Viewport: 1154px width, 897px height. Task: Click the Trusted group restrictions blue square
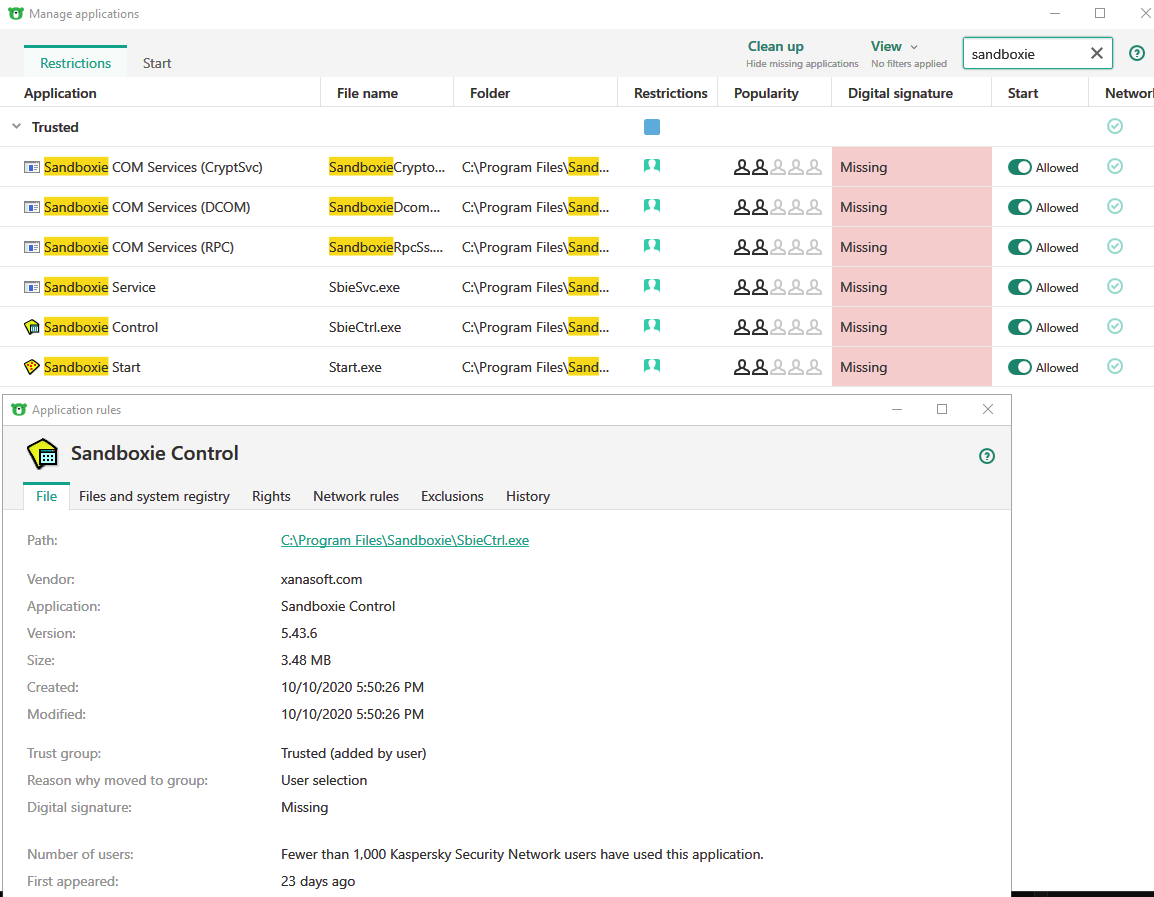pyautogui.click(x=652, y=127)
